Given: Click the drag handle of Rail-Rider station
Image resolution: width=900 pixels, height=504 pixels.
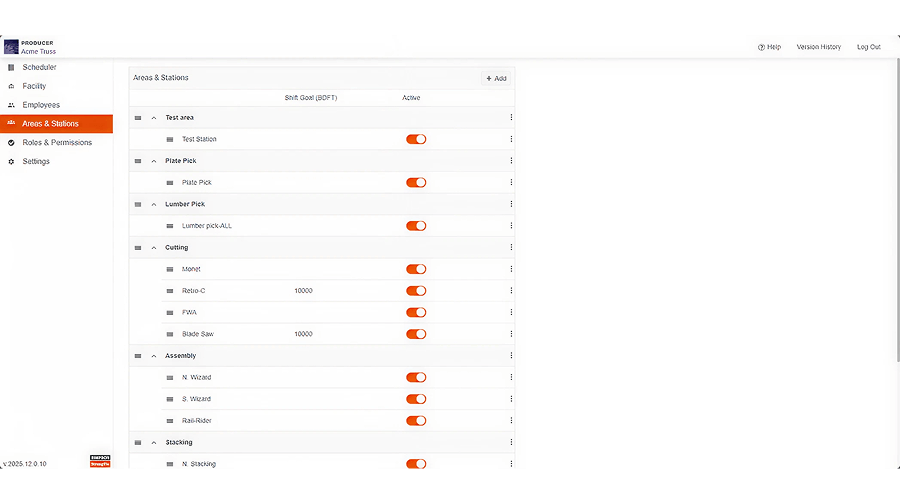Looking at the screenshot, I should (x=170, y=421).
